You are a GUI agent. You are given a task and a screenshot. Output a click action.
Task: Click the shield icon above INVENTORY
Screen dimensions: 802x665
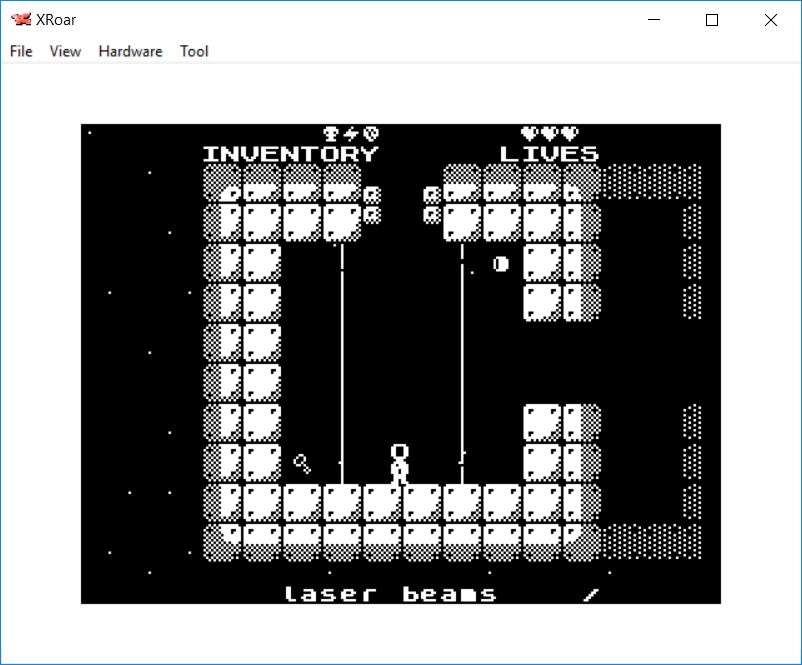[x=371, y=133]
